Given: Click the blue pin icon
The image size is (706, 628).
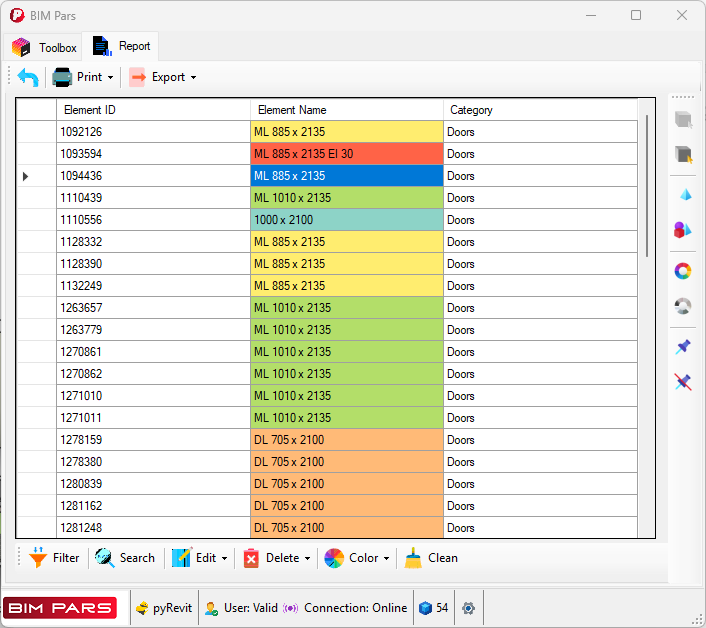Looking at the screenshot, I should tap(684, 347).
